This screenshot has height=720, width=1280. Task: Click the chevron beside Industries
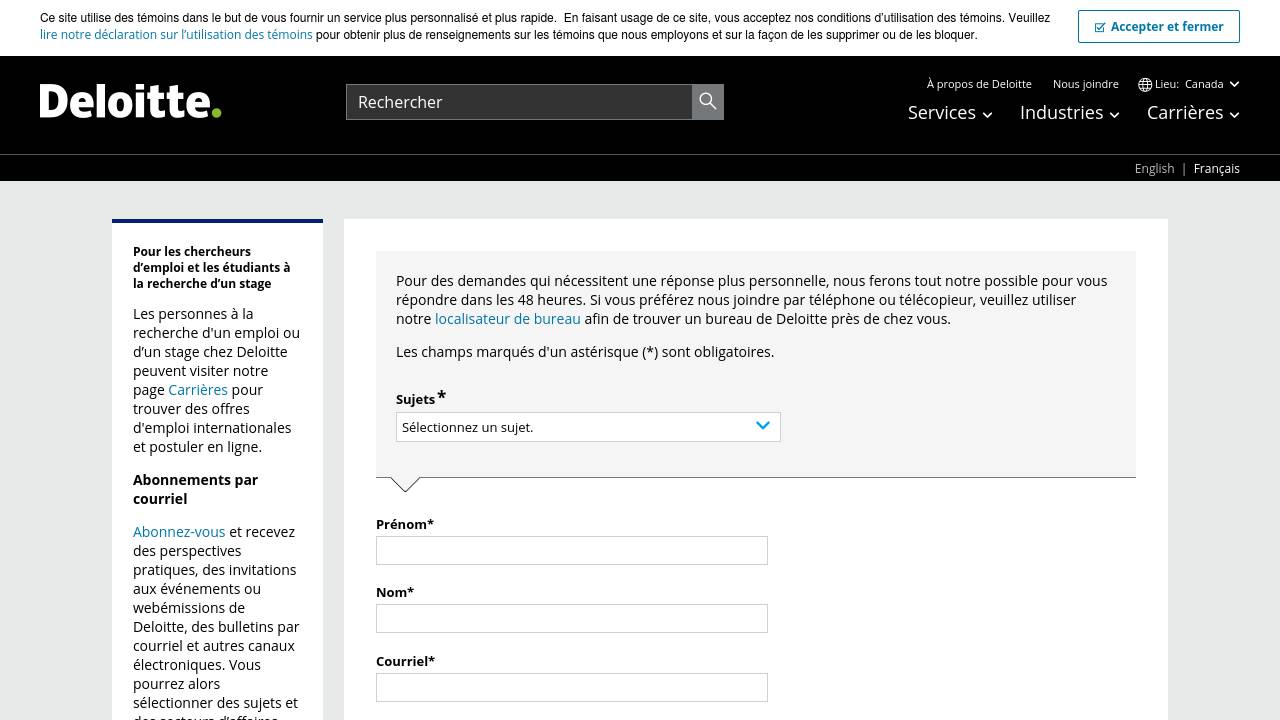click(1114, 115)
